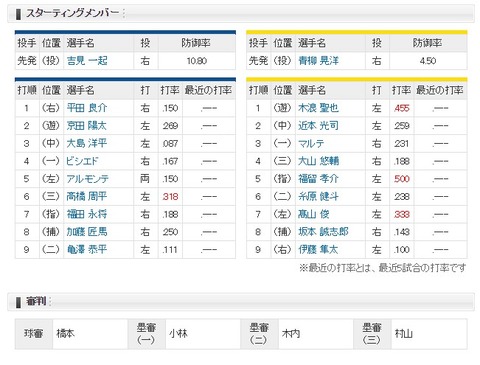Open 平田 良介 player page
The width and height of the screenshot is (480, 365).
(x=87, y=108)
